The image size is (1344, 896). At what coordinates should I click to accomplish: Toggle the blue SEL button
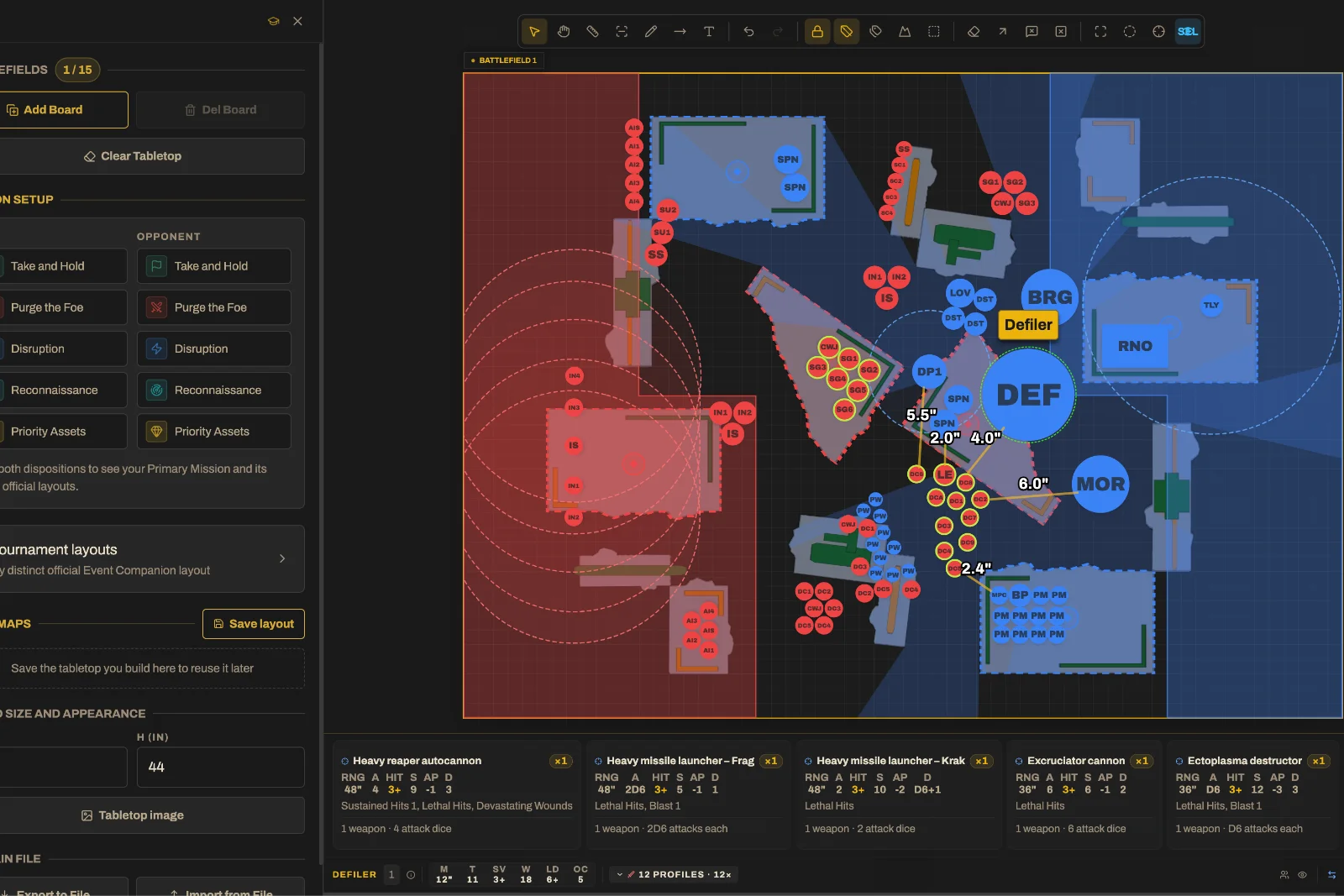tap(1188, 32)
